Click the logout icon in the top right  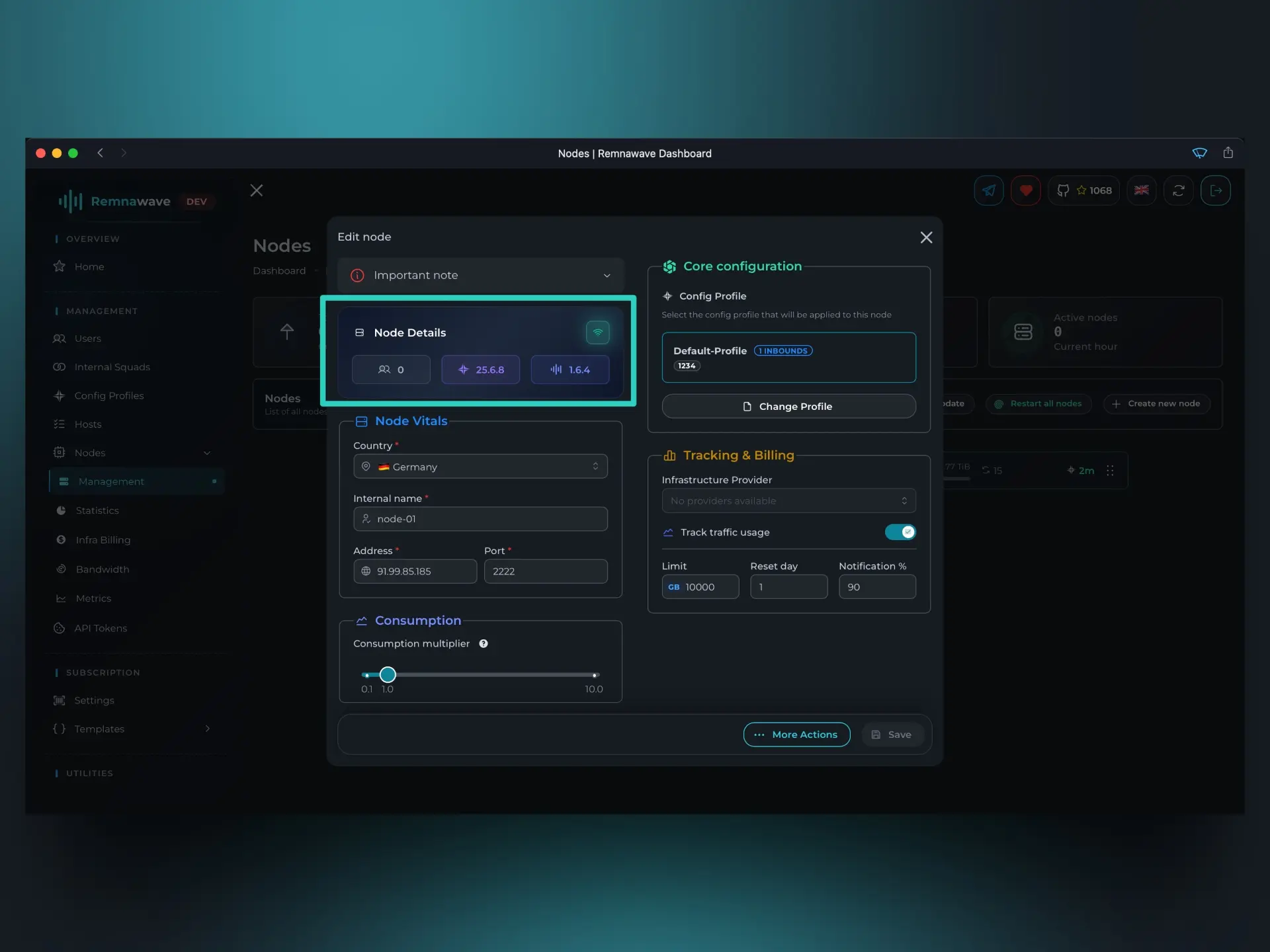pos(1217,190)
